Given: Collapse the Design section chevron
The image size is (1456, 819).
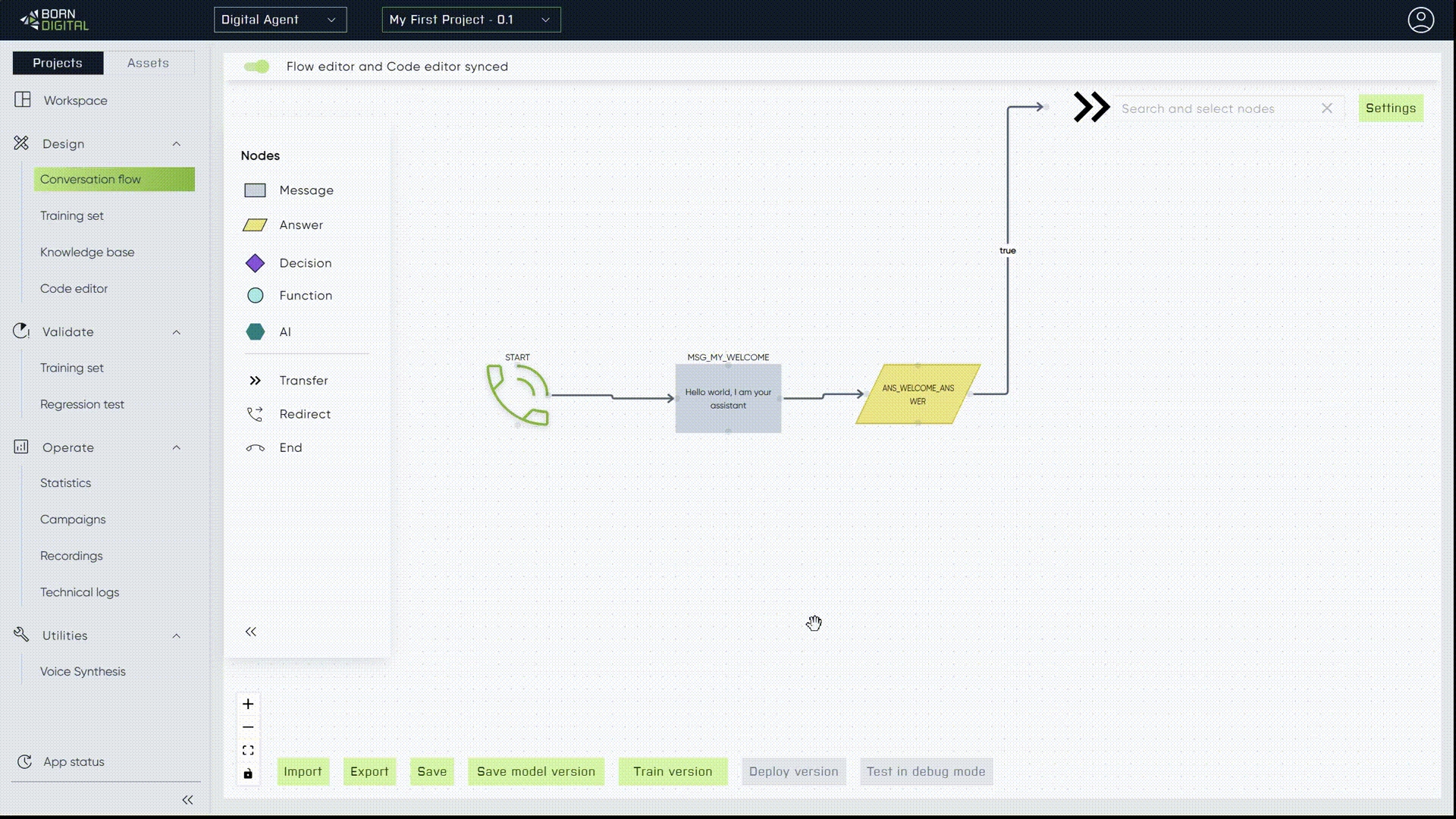Looking at the screenshot, I should pyautogui.click(x=177, y=144).
